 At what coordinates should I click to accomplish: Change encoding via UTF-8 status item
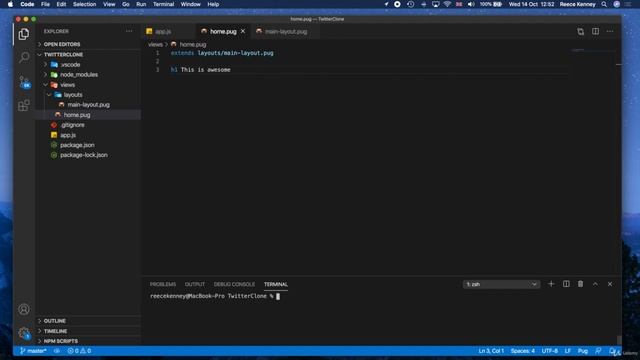(549, 351)
